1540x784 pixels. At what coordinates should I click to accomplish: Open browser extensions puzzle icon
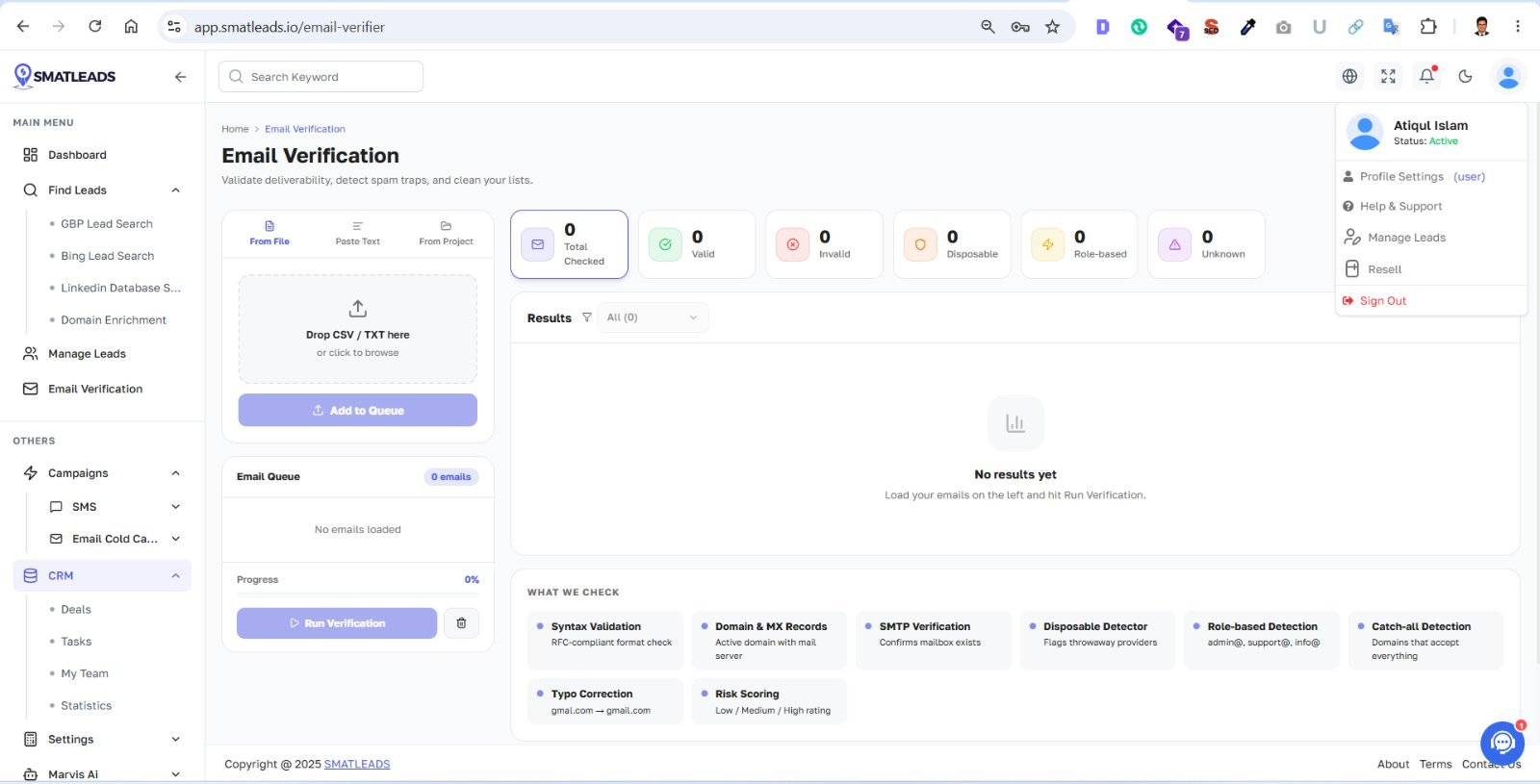pos(1428,27)
